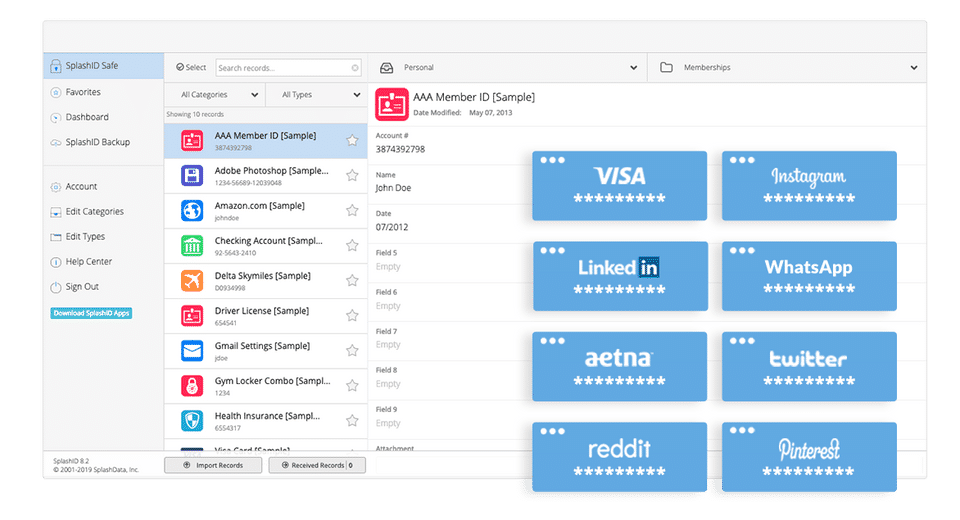Screen dimensions: 960x520
Task: Click the large AAA Member ID detail icon
Action: tap(392, 104)
